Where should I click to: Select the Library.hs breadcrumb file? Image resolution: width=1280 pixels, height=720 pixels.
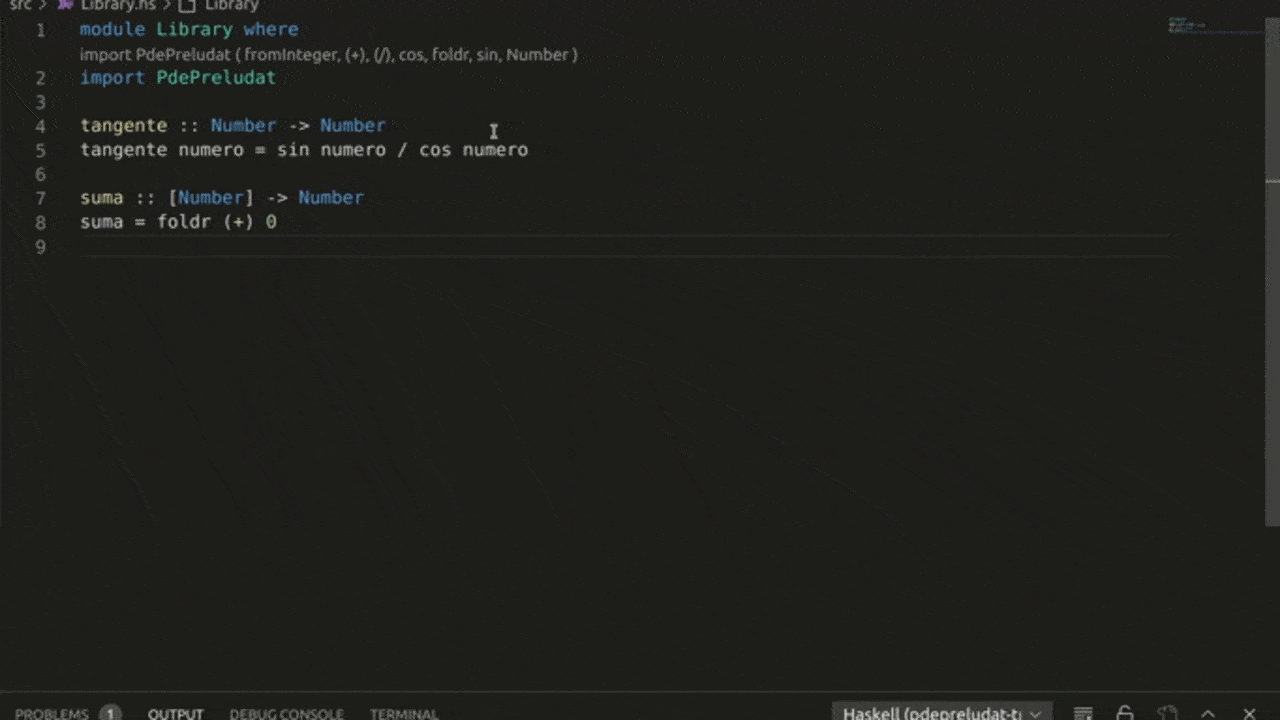coord(118,5)
